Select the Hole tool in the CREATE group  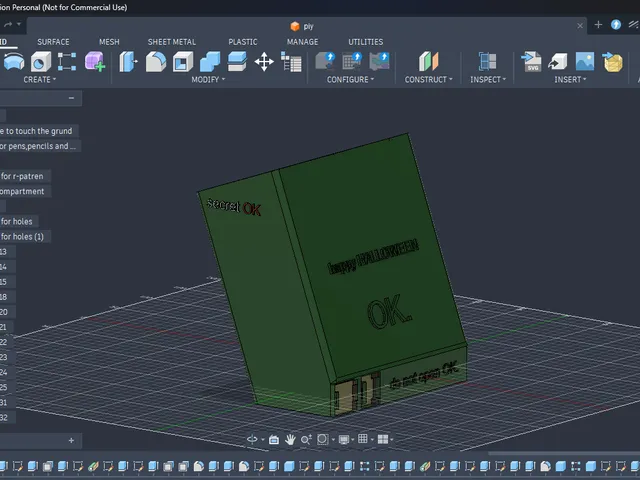click(40, 62)
